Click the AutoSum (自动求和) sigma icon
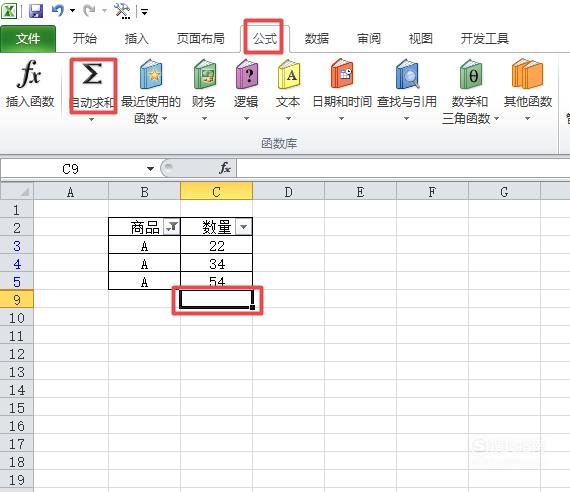The width and height of the screenshot is (570, 492). (x=92, y=74)
